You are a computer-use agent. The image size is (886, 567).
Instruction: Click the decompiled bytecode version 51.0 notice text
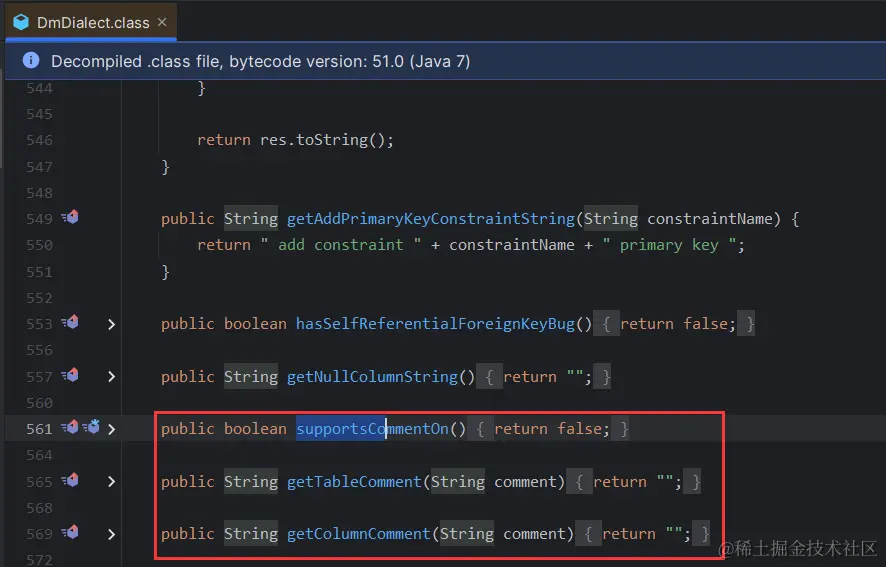[x=260, y=61]
